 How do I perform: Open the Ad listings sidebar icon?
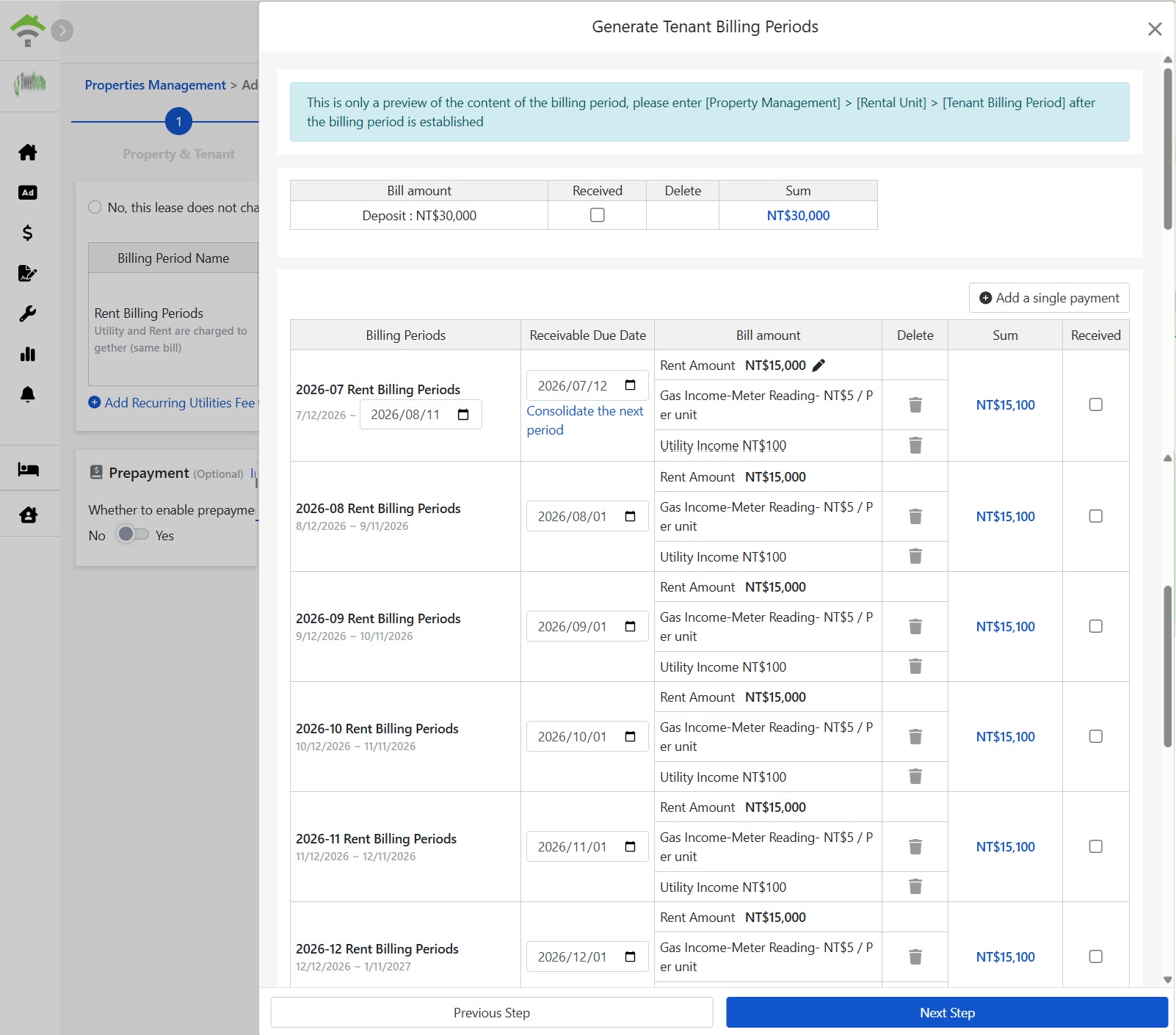[x=28, y=192]
